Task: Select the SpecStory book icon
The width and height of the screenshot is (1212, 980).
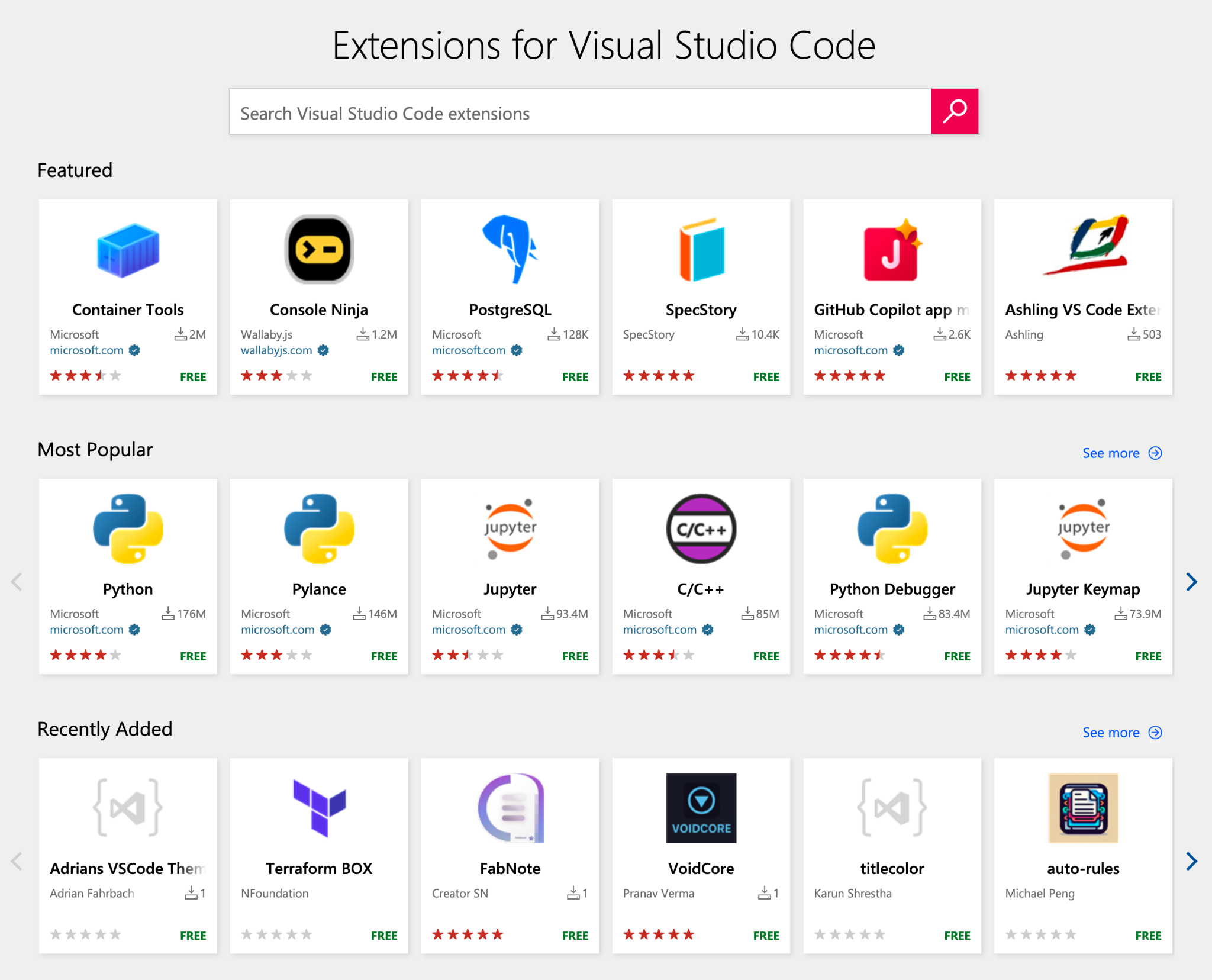Action: point(701,250)
